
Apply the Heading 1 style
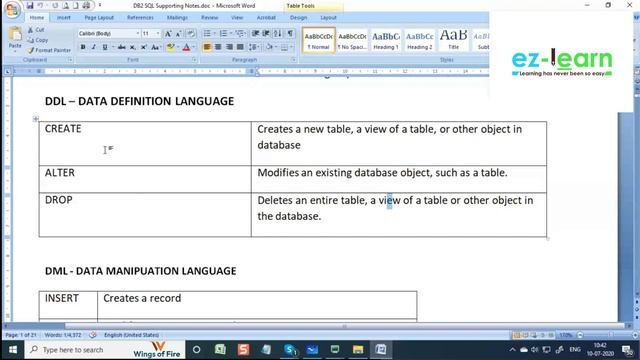coord(386,40)
